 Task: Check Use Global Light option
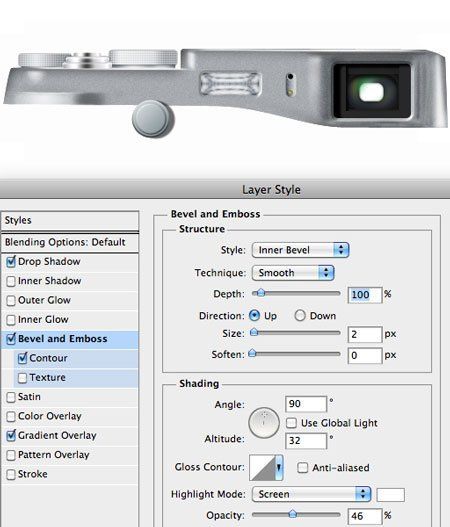click(291, 423)
